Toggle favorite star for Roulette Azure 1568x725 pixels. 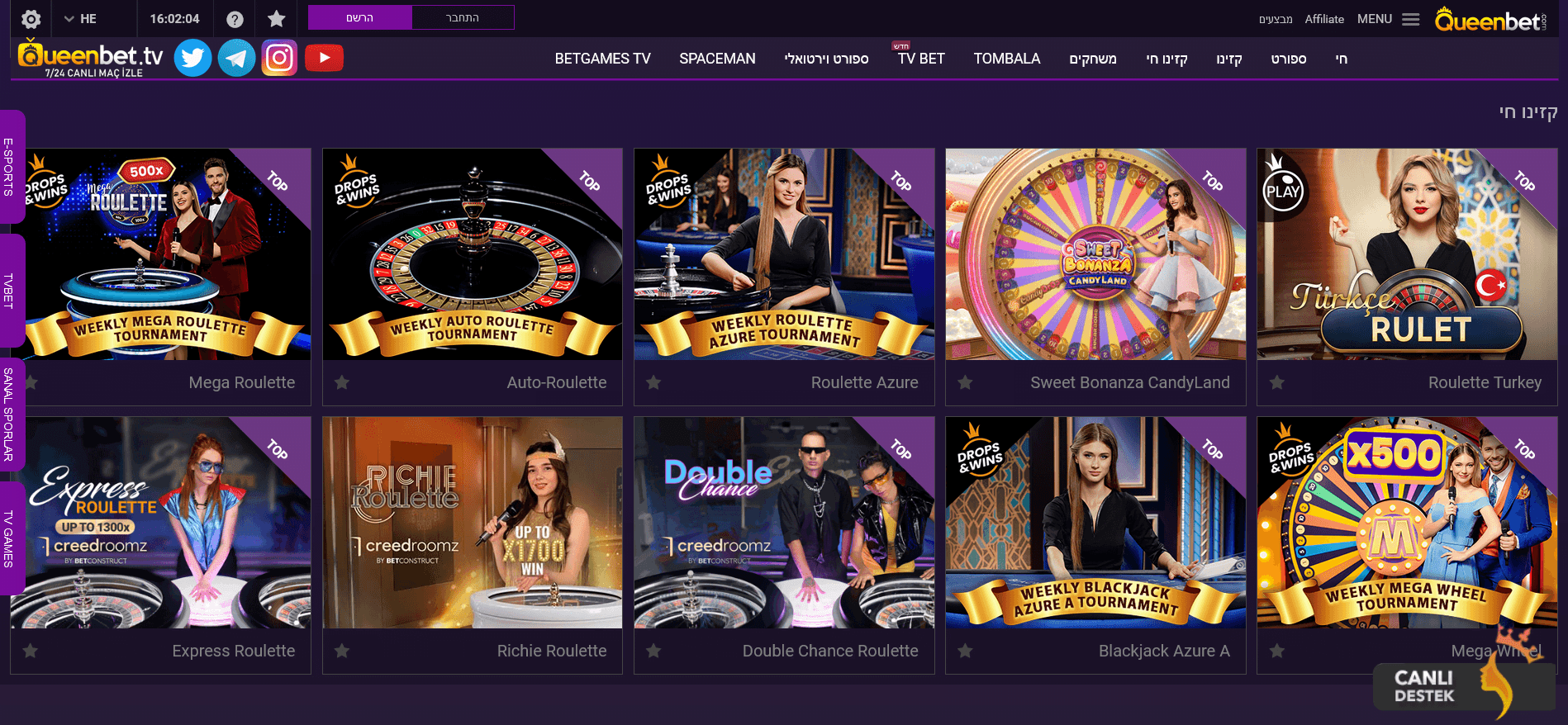653,382
